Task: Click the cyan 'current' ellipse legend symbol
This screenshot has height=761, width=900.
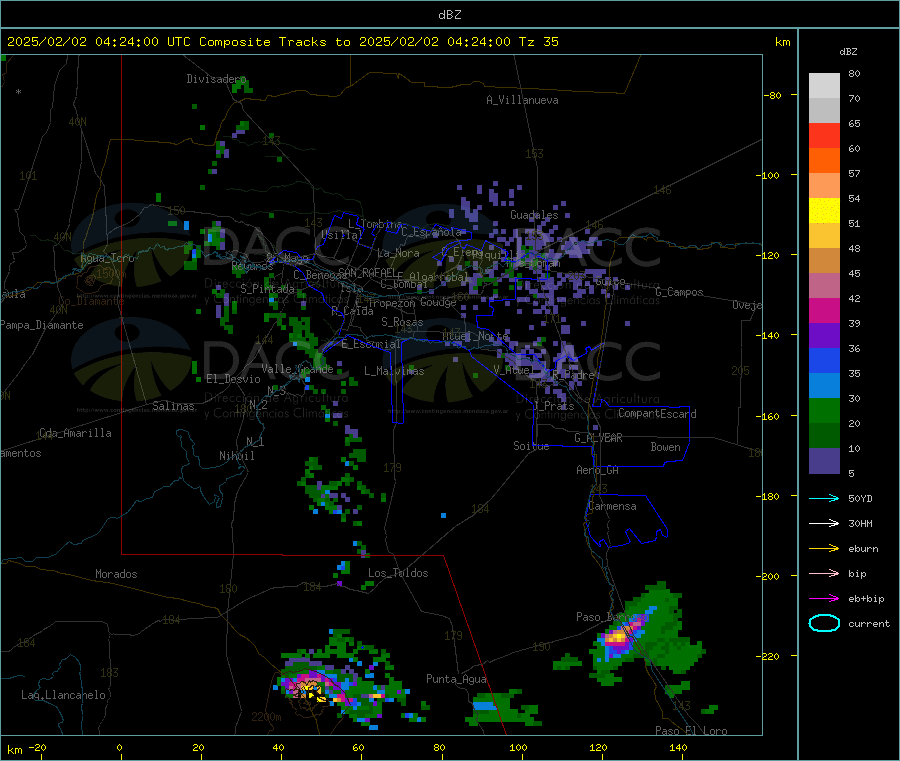Action: (x=824, y=623)
